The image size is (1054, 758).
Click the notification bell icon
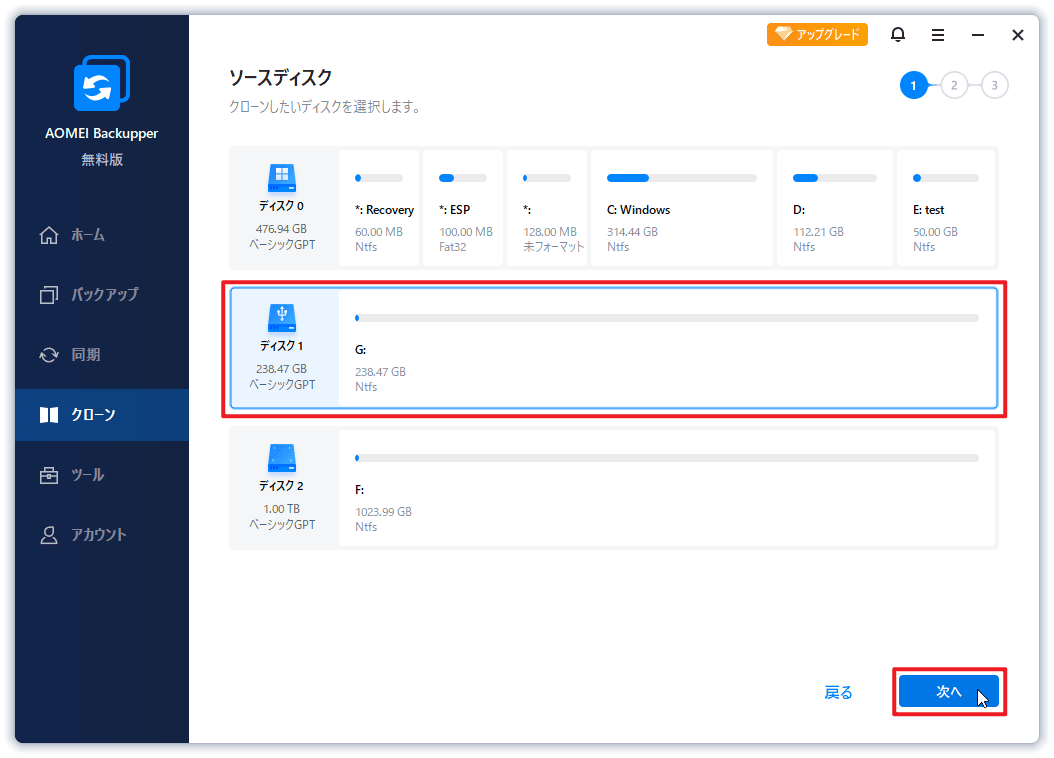tap(898, 35)
